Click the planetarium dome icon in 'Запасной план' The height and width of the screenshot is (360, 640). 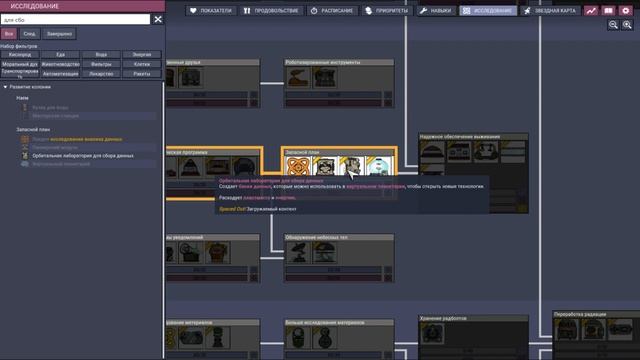point(378,167)
